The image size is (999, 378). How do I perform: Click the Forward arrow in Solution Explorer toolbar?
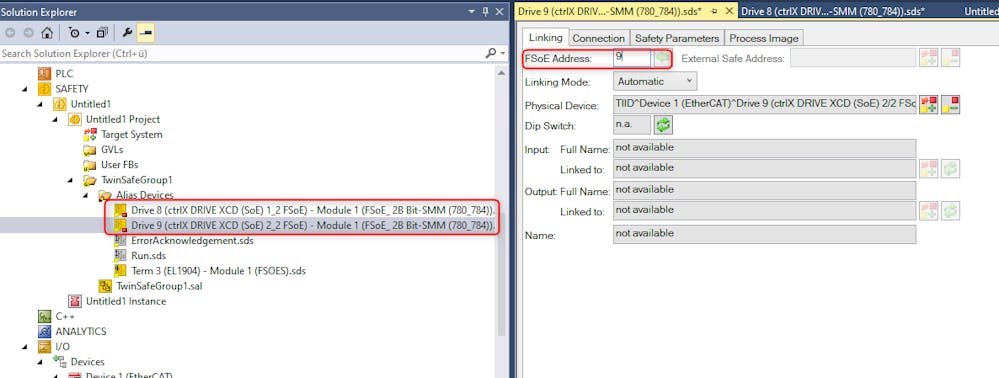29,33
